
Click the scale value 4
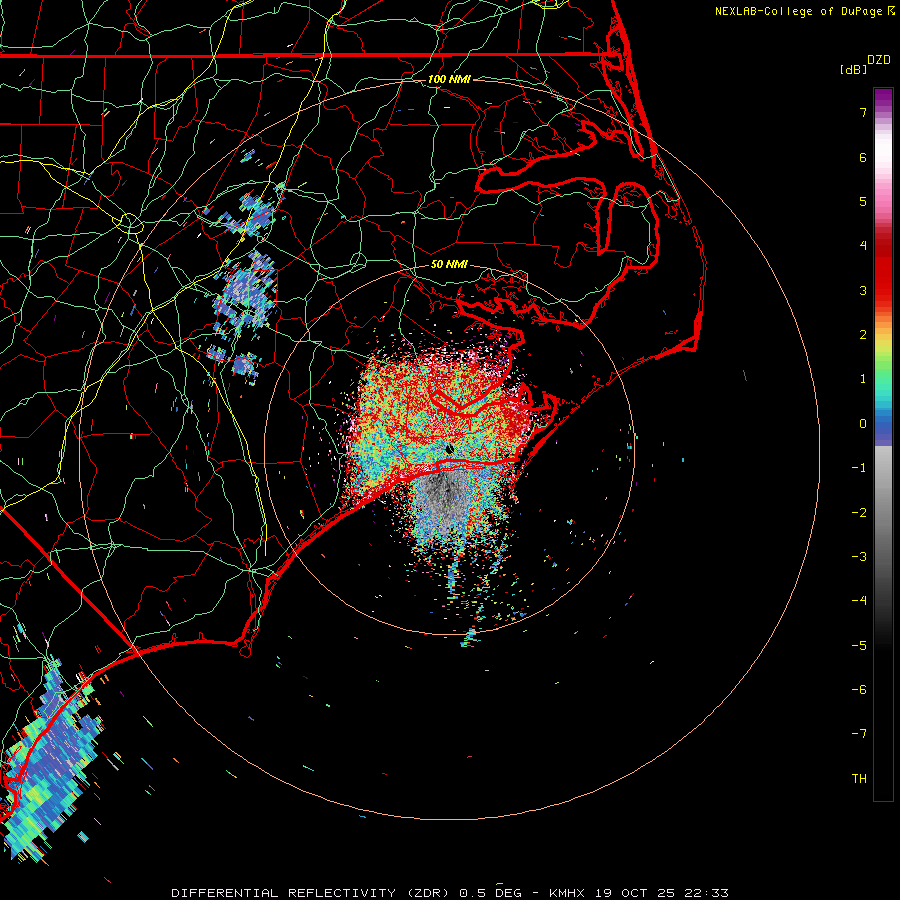pyautogui.click(x=863, y=246)
